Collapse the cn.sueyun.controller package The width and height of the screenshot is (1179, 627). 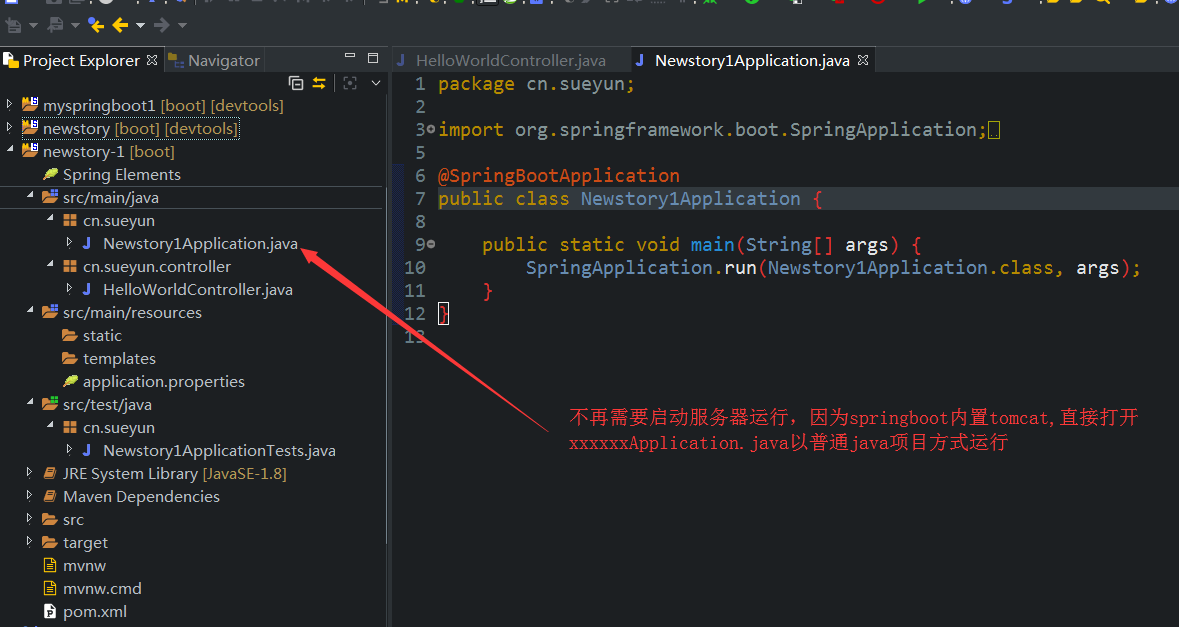pos(50,265)
